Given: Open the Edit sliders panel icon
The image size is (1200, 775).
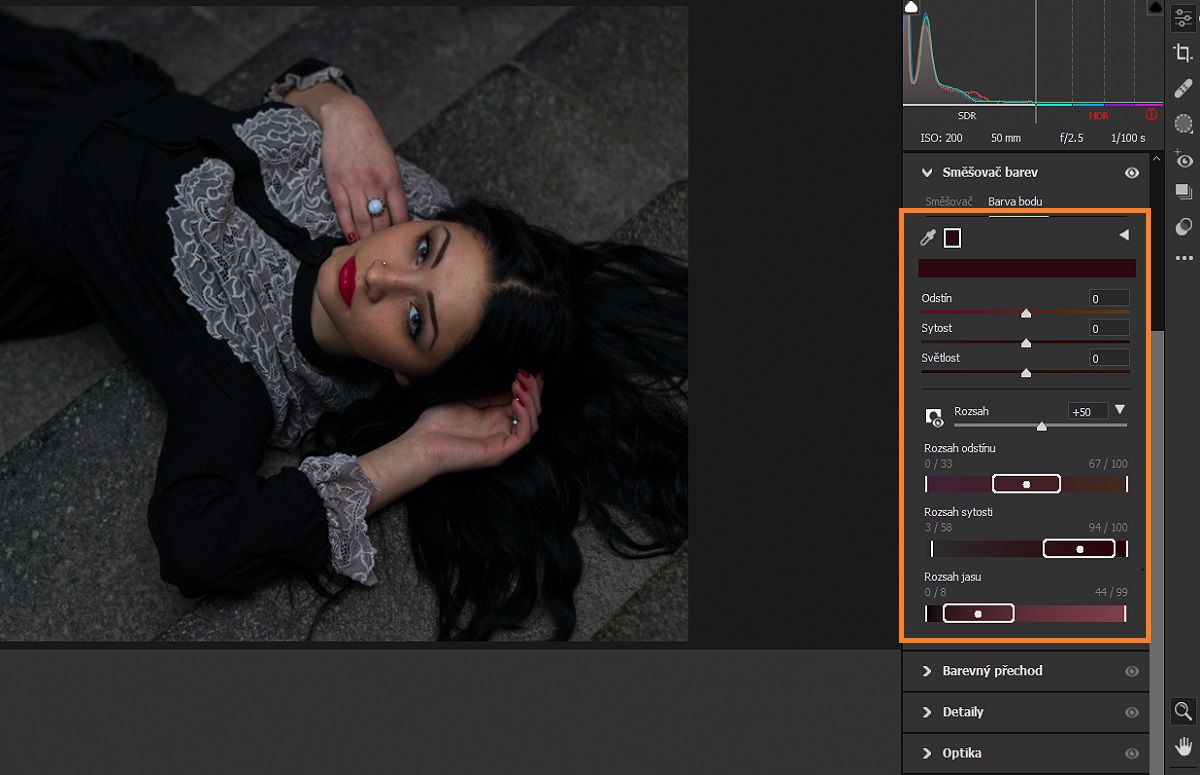Looking at the screenshot, I should click(x=1183, y=18).
